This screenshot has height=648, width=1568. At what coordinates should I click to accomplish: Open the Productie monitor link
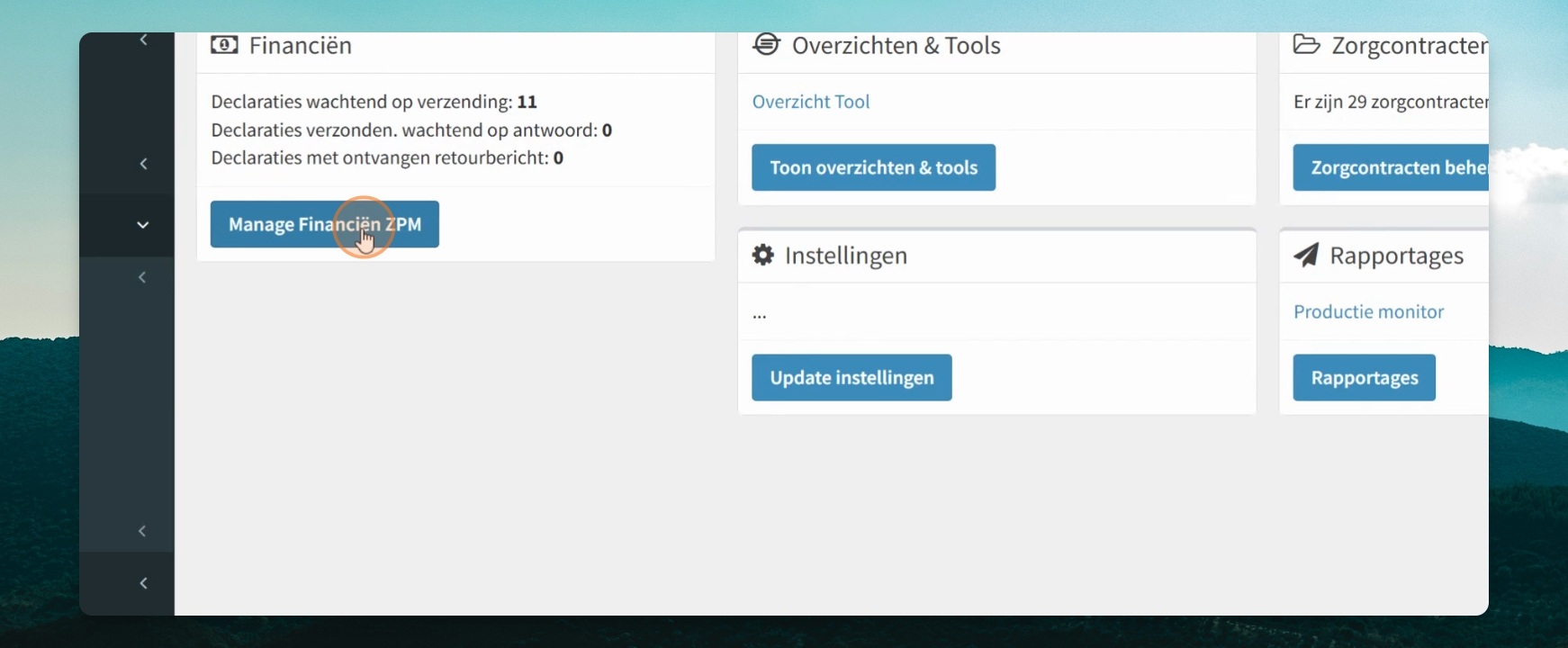1369,311
